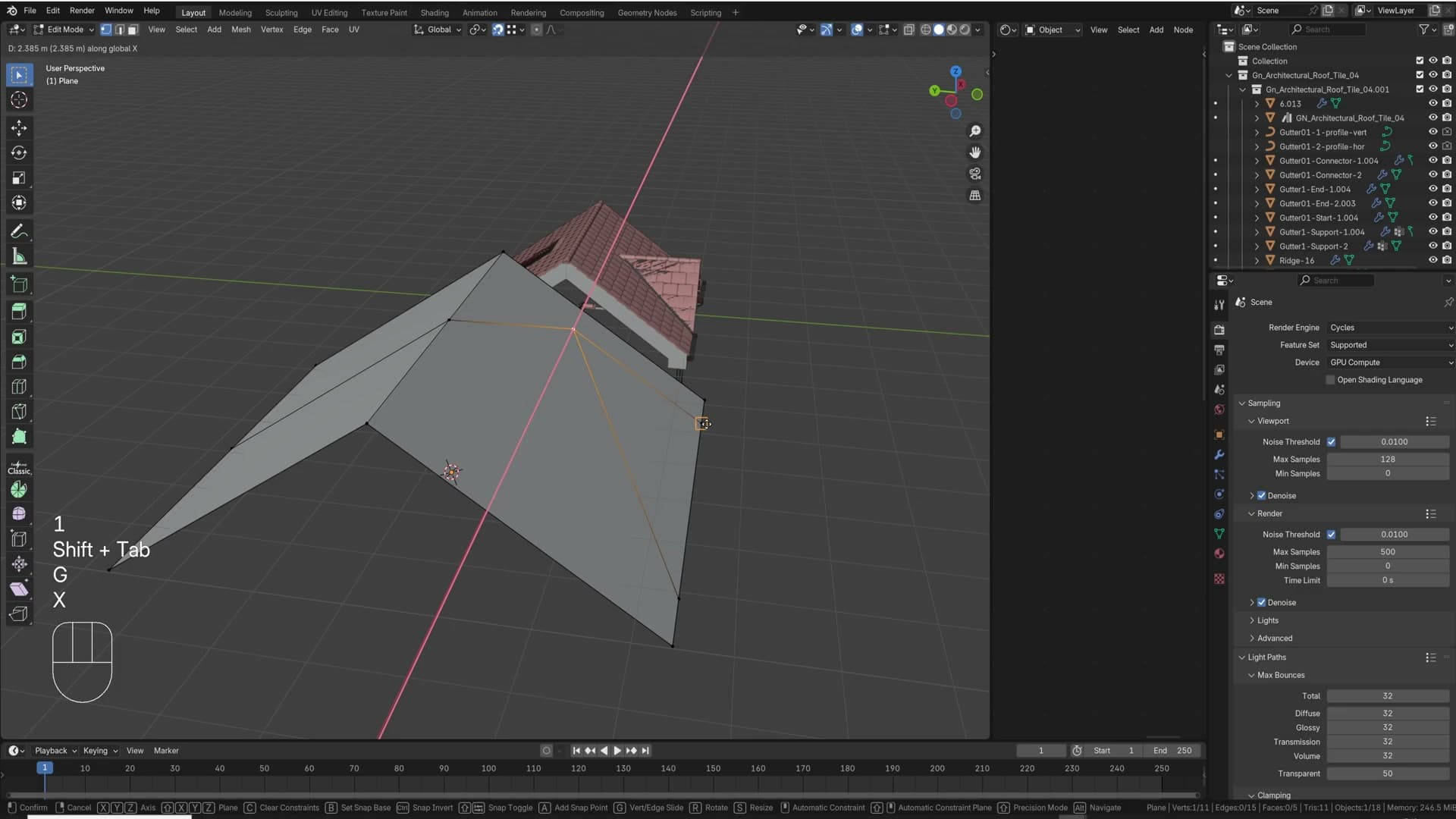Select the Spin tool

coord(19,489)
